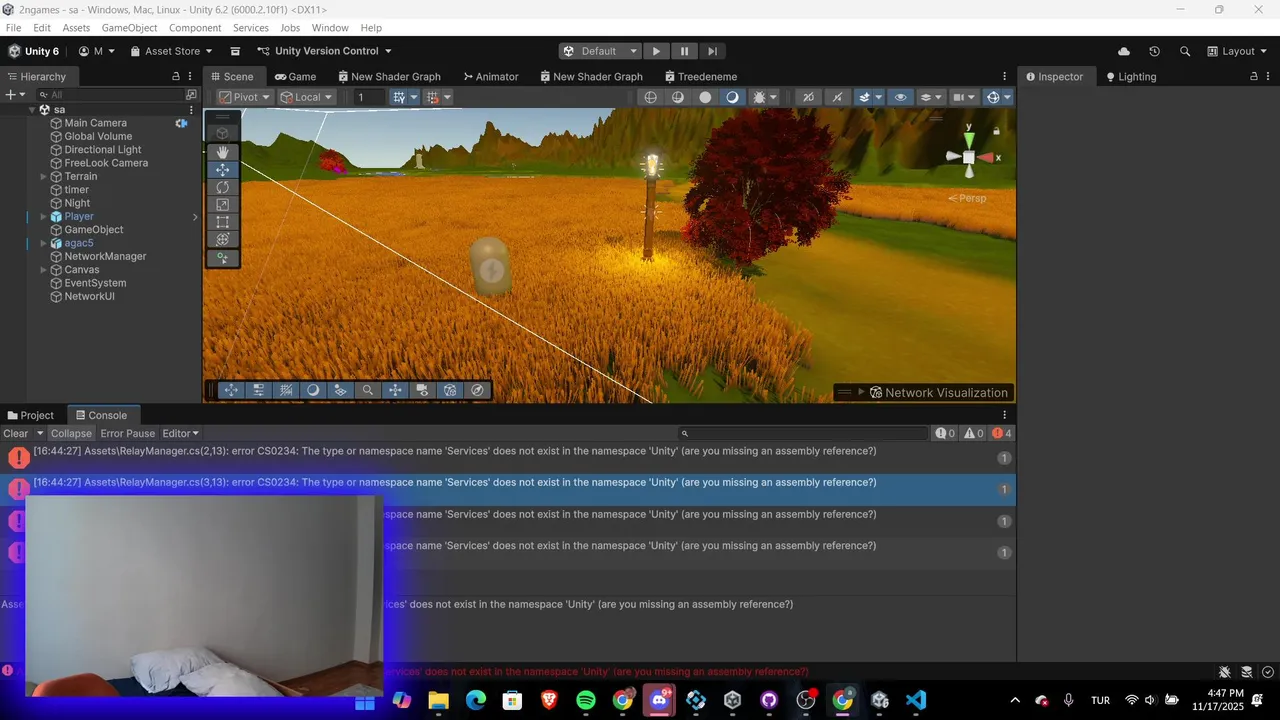1280x720 pixels.
Task: Open the Component menu
Action: (x=195, y=28)
